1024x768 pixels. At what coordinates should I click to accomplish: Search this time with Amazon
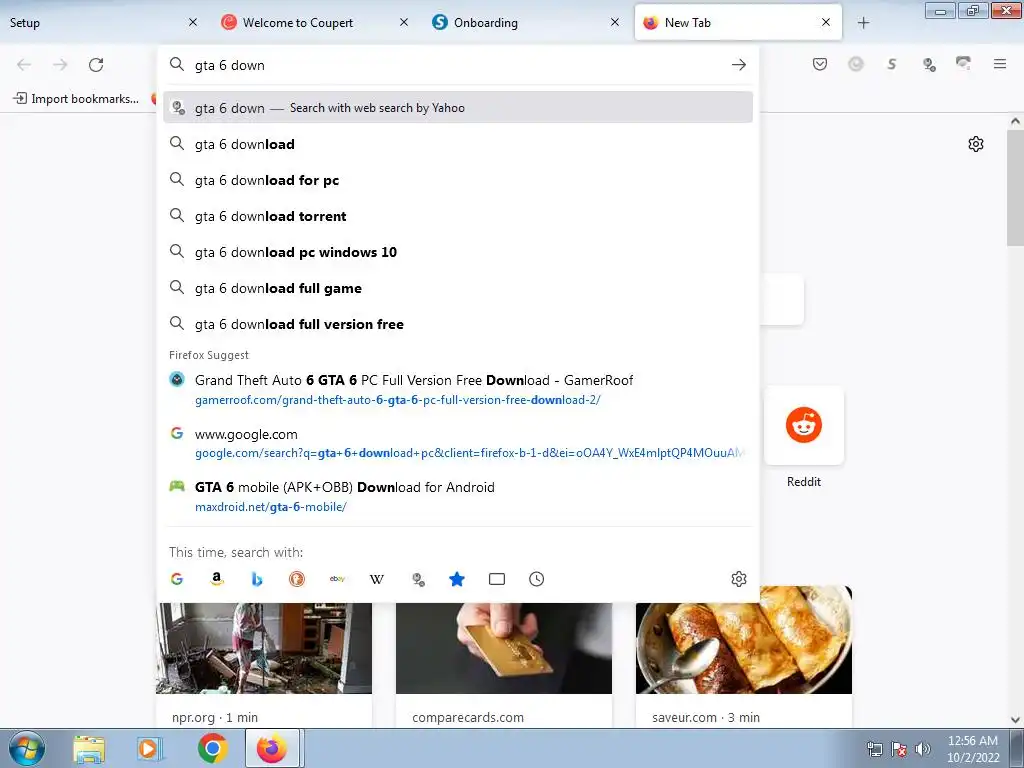[217, 579]
